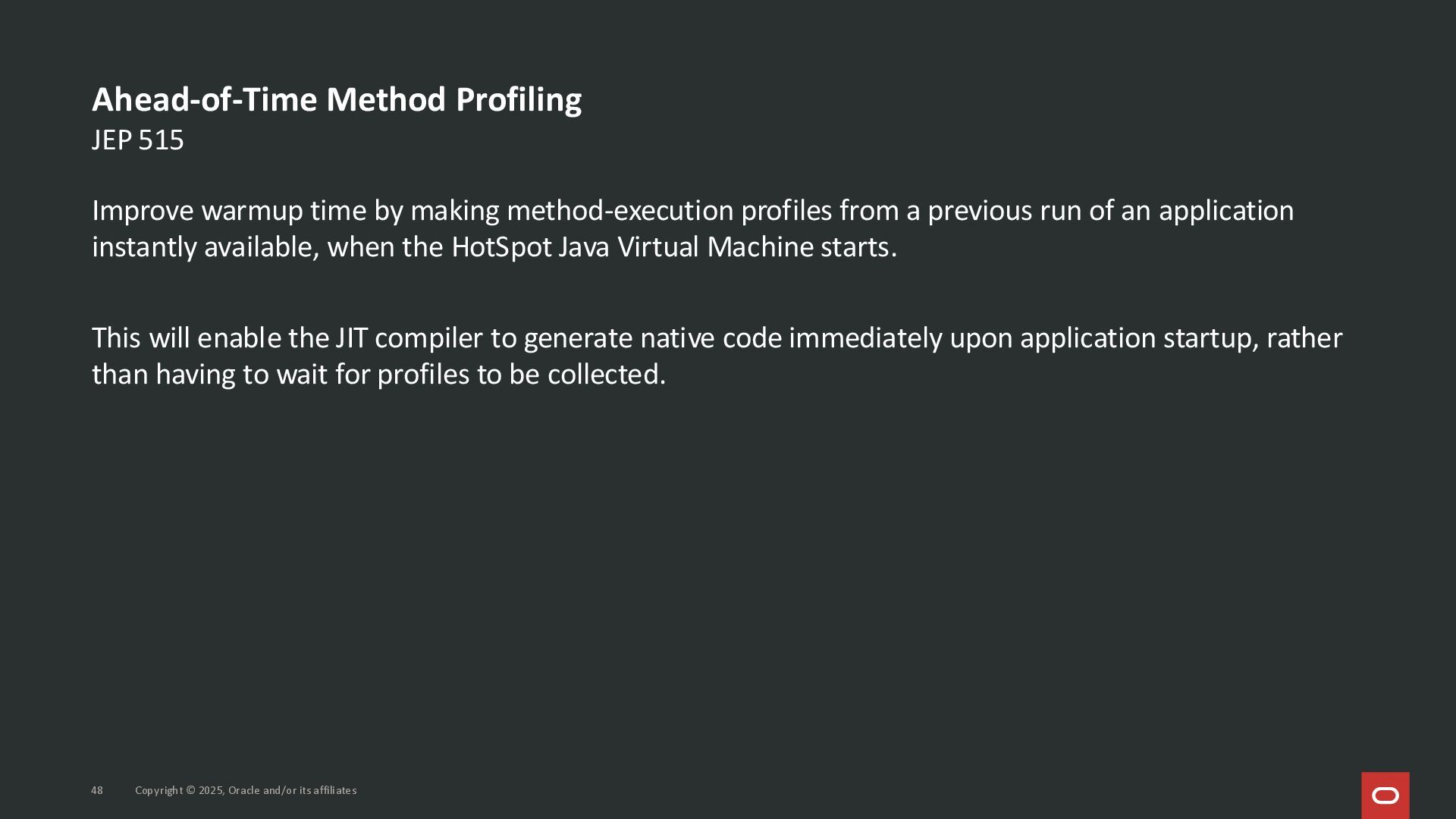Click slide number 48 in footer
This screenshot has height=819, width=1456.
(x=97, y=790)
